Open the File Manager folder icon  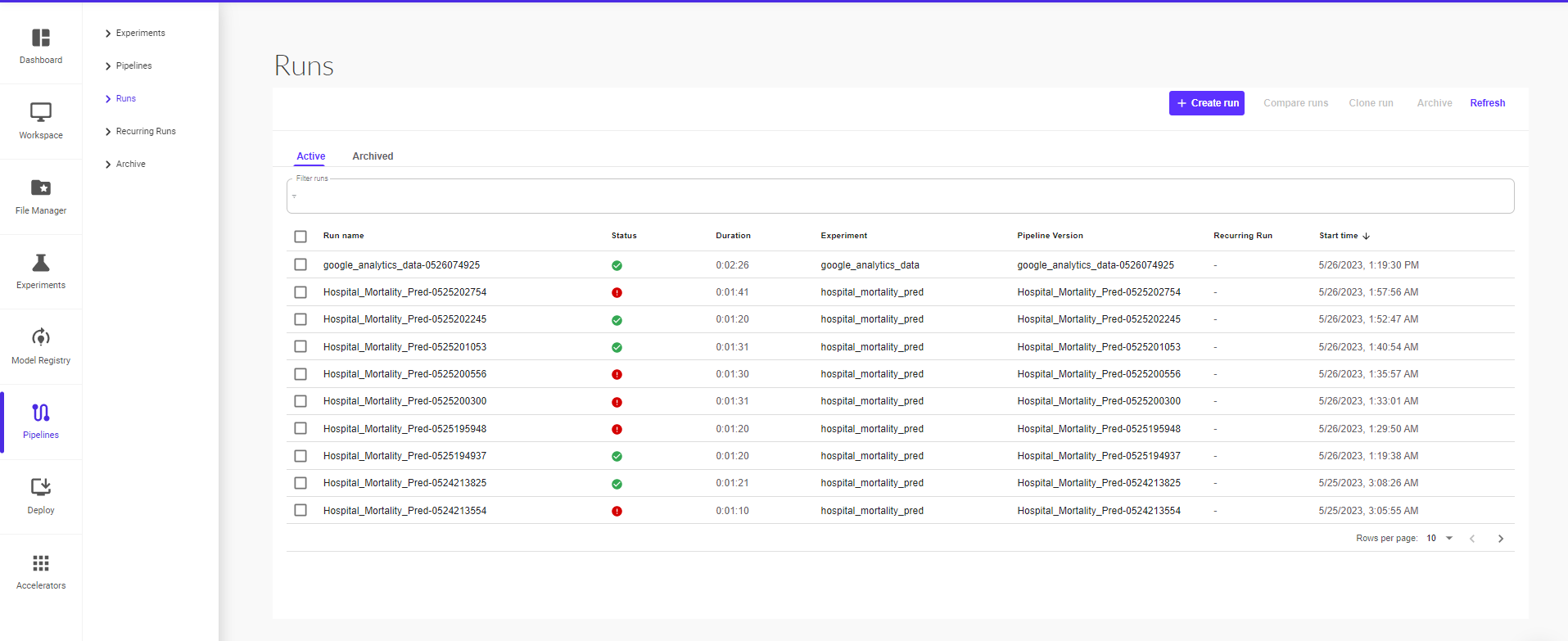click(x=41, y=187)
